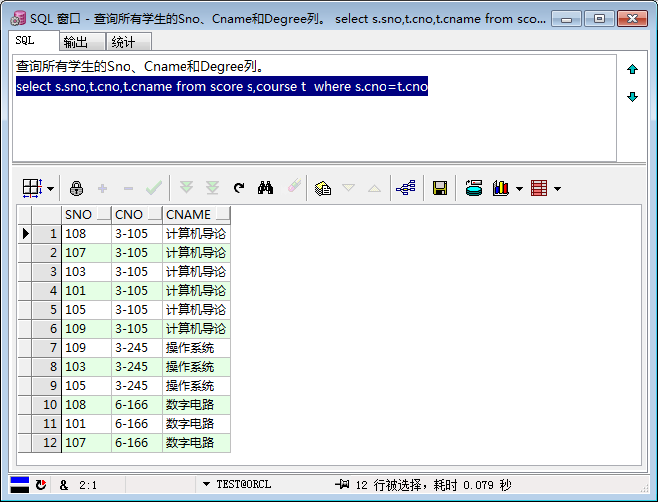Click the red report grid icon

[x=539, y=188]
